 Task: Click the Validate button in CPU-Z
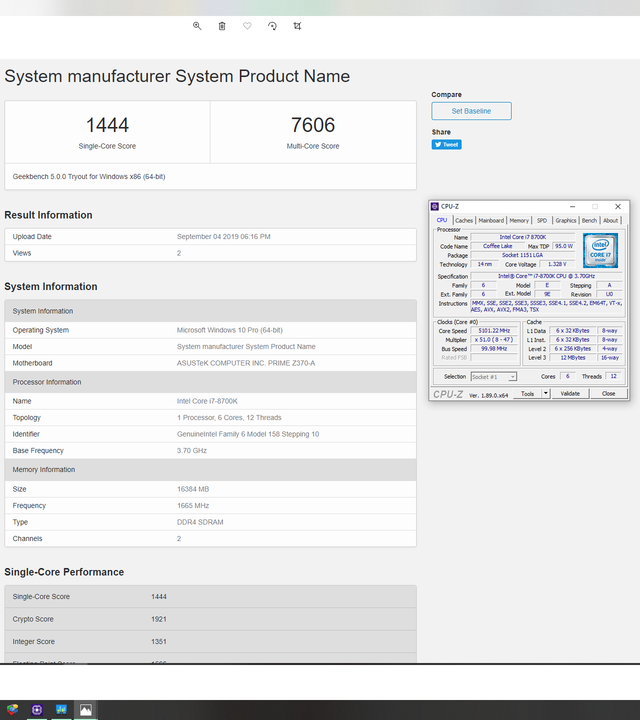click(570, 394)
